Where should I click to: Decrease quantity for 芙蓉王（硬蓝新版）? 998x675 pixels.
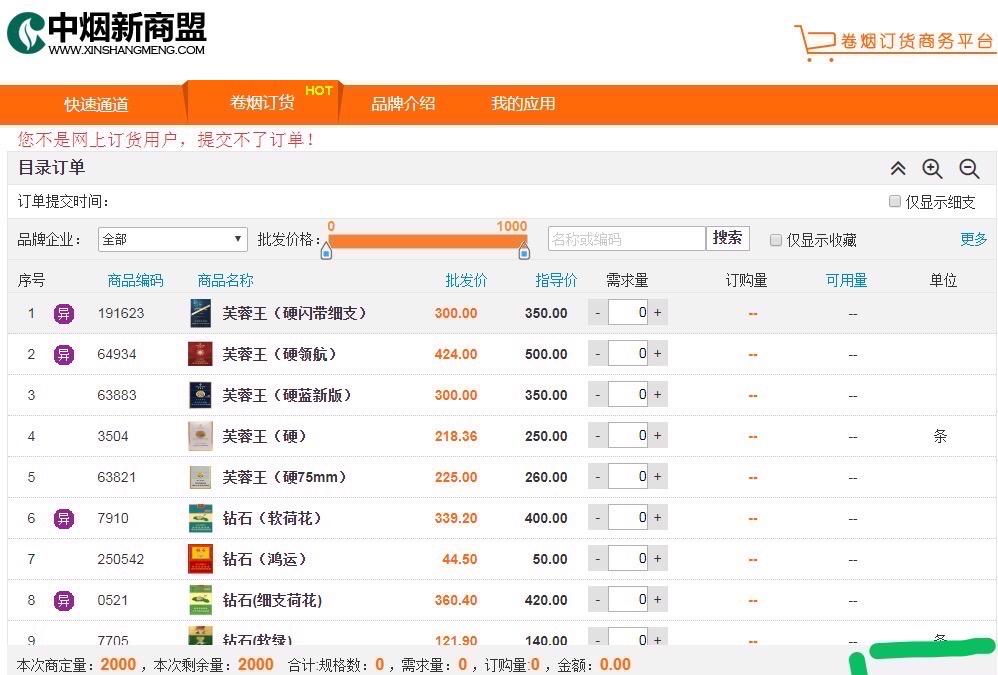coord(598,394)
